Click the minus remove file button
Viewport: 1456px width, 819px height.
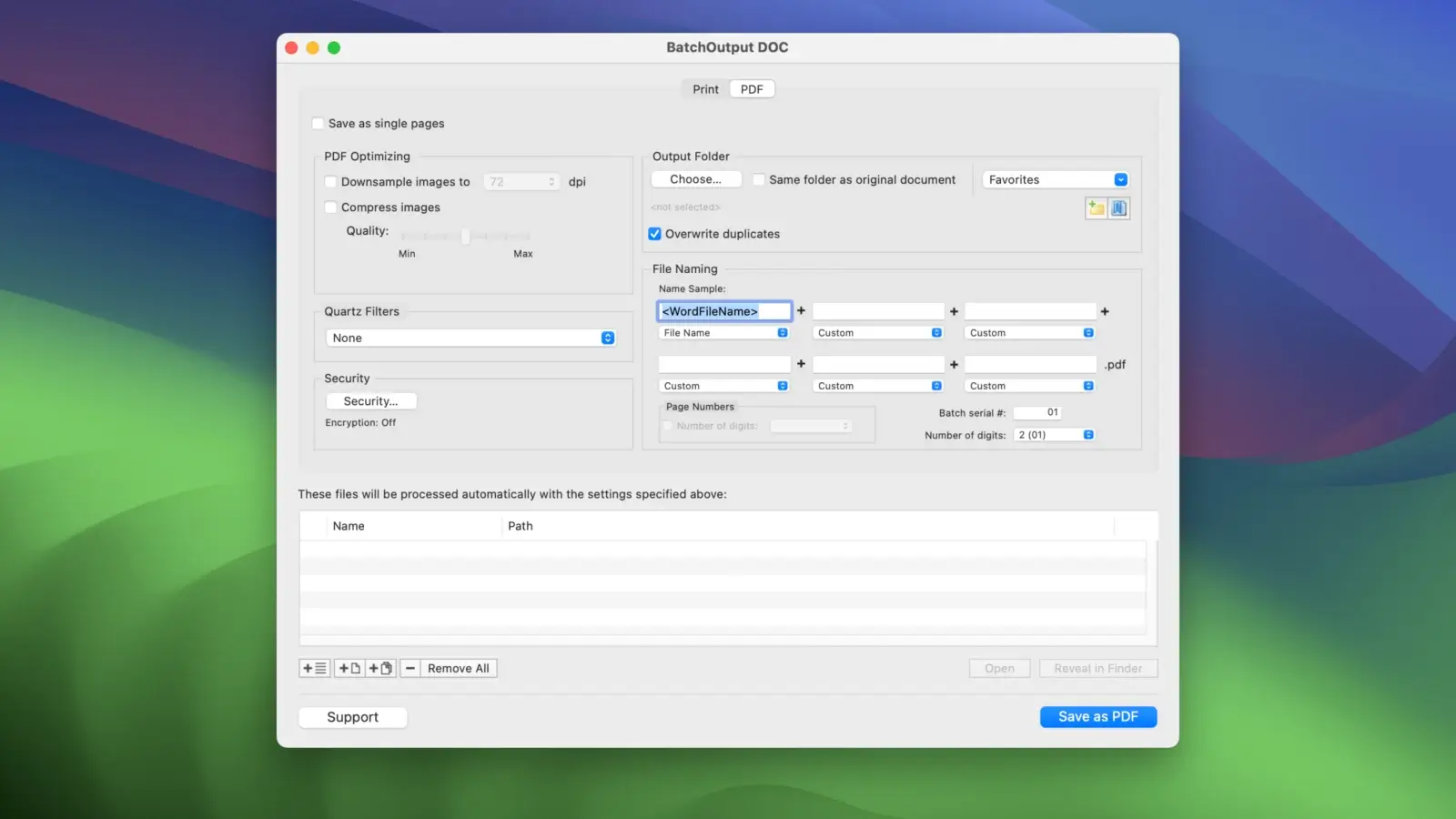410,668
